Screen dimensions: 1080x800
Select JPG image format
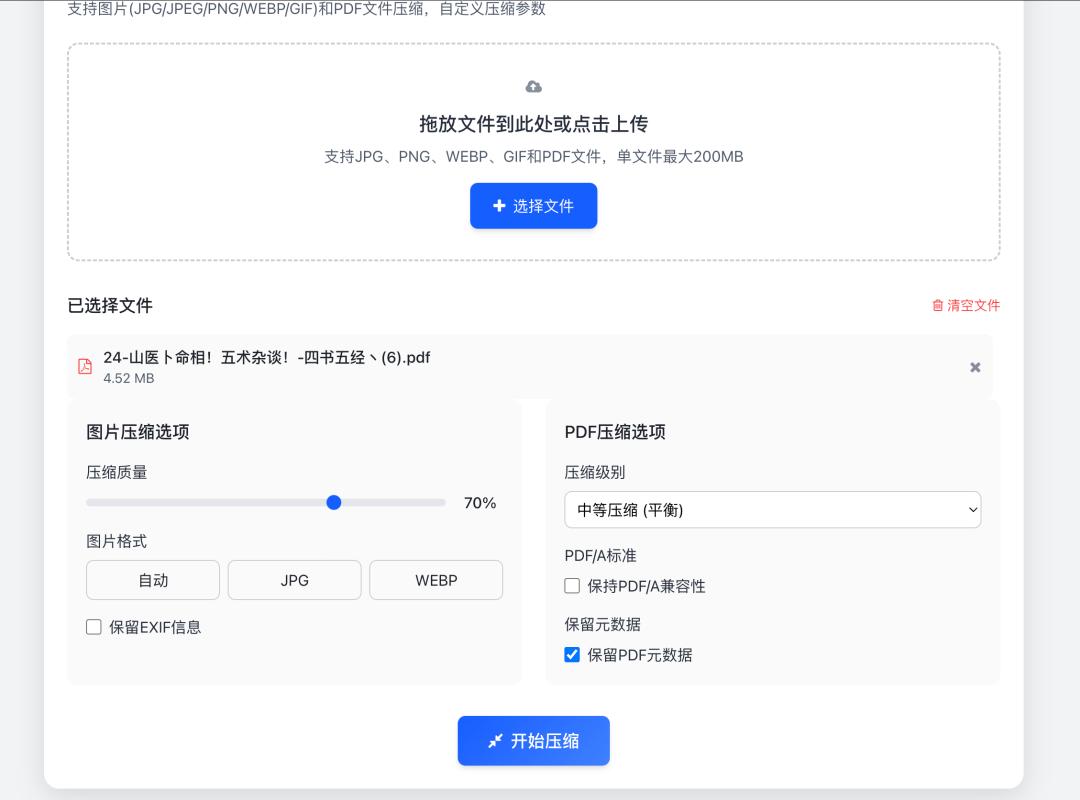[294, 580]
